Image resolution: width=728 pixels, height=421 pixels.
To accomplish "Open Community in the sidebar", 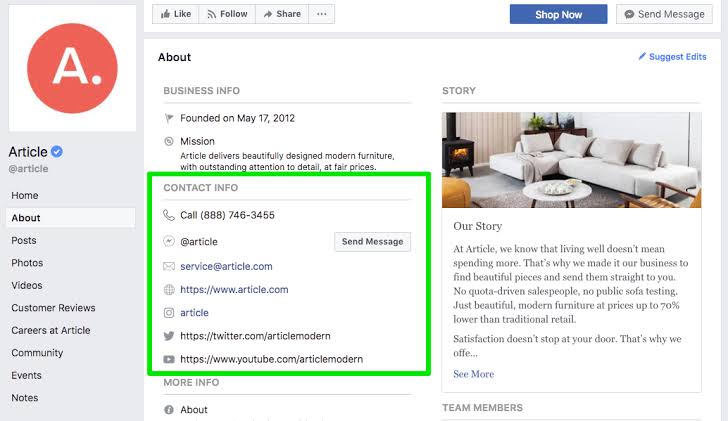I will (x=37, y=353).
